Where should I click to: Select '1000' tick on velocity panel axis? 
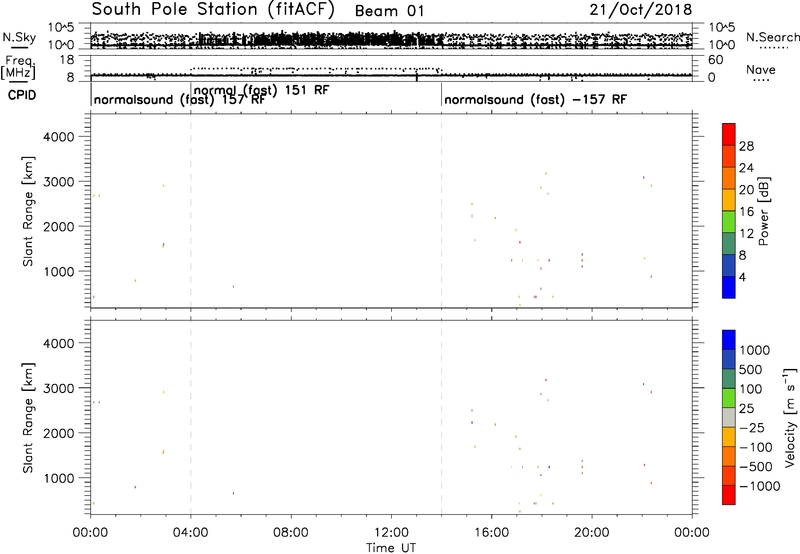point(58,478)
